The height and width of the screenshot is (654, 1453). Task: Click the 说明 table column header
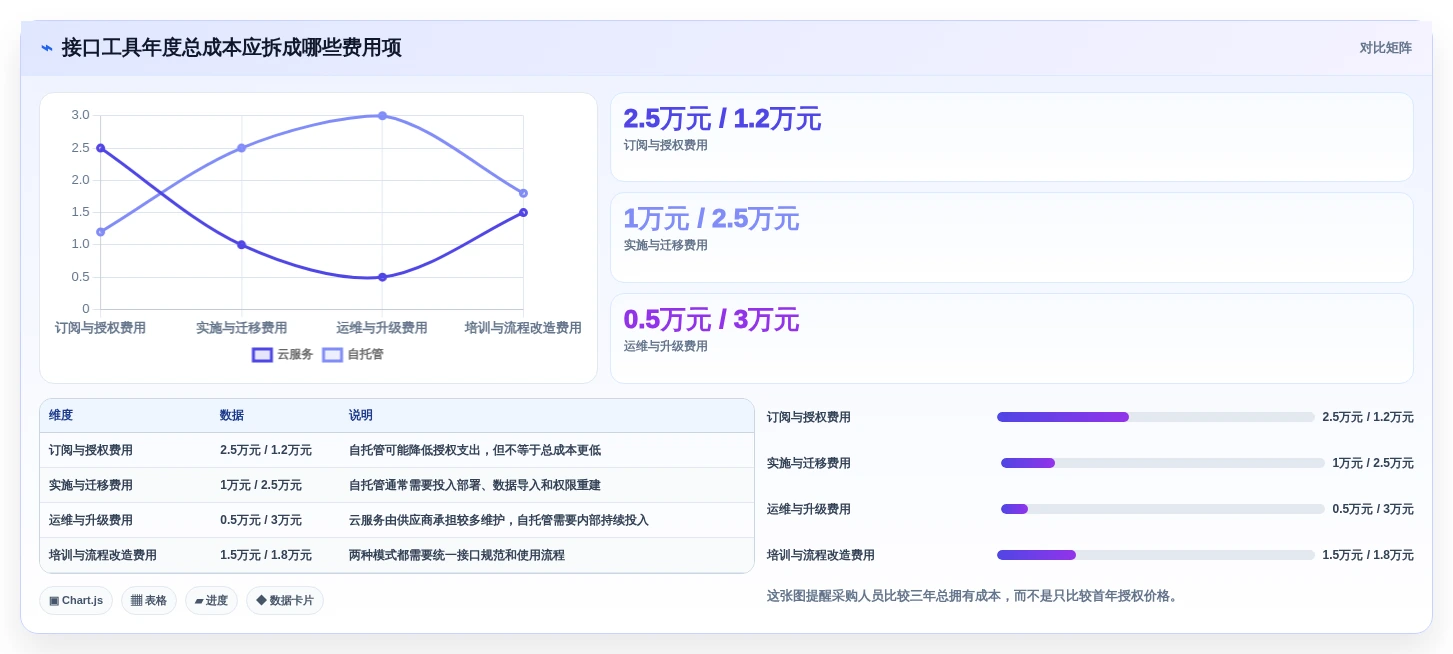361,416
